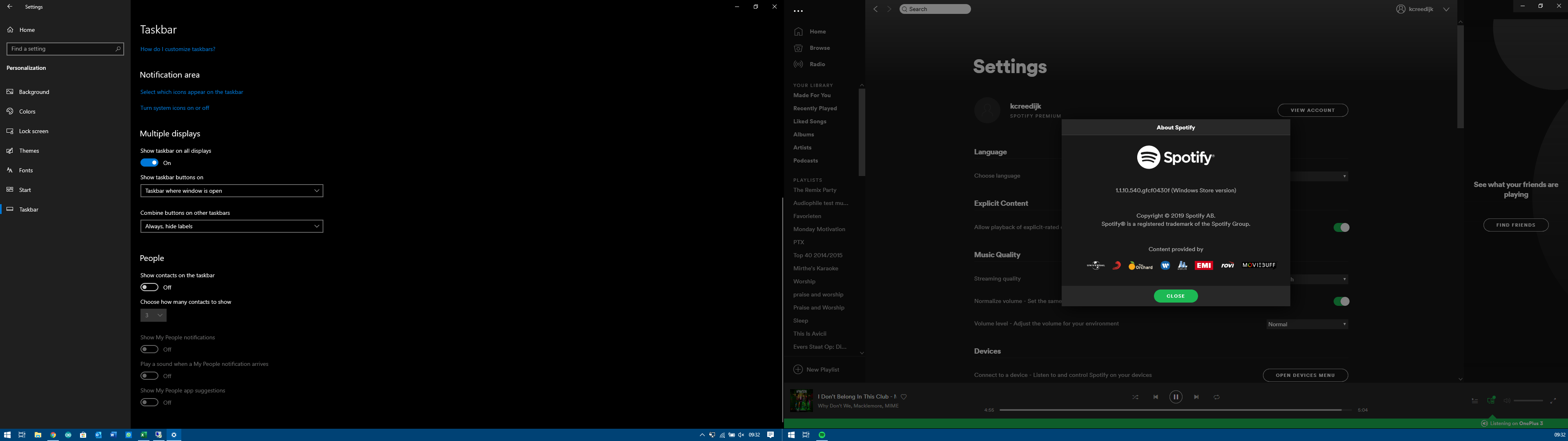1568x441 pixels.
Task: Open 'Turn system icons on or off' link
Action: click(175, 109)
